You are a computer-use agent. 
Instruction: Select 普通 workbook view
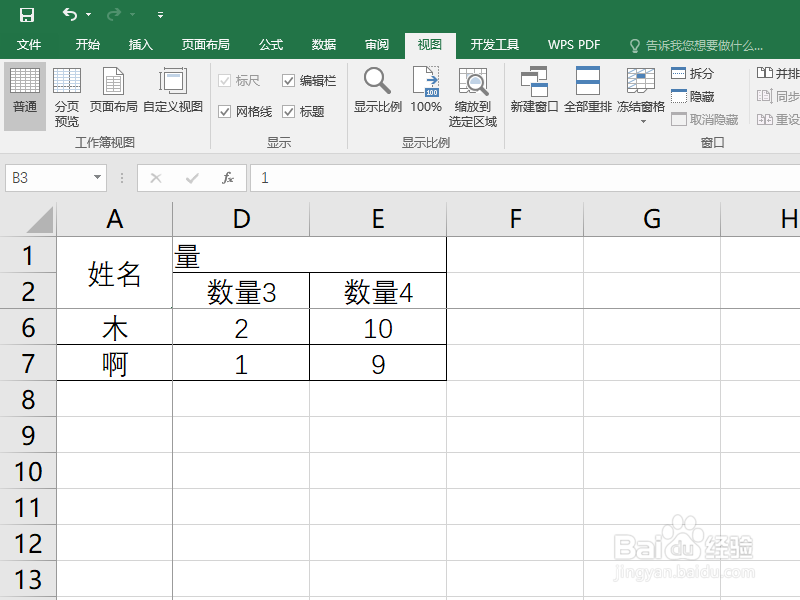(x=25, y=96)
